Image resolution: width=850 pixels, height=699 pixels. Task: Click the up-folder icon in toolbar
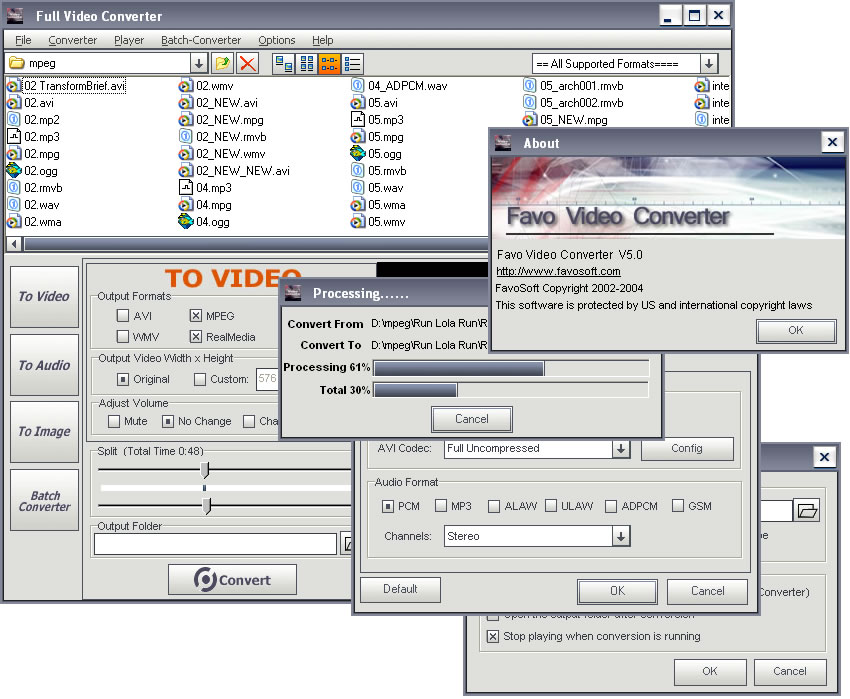[222, 63]
